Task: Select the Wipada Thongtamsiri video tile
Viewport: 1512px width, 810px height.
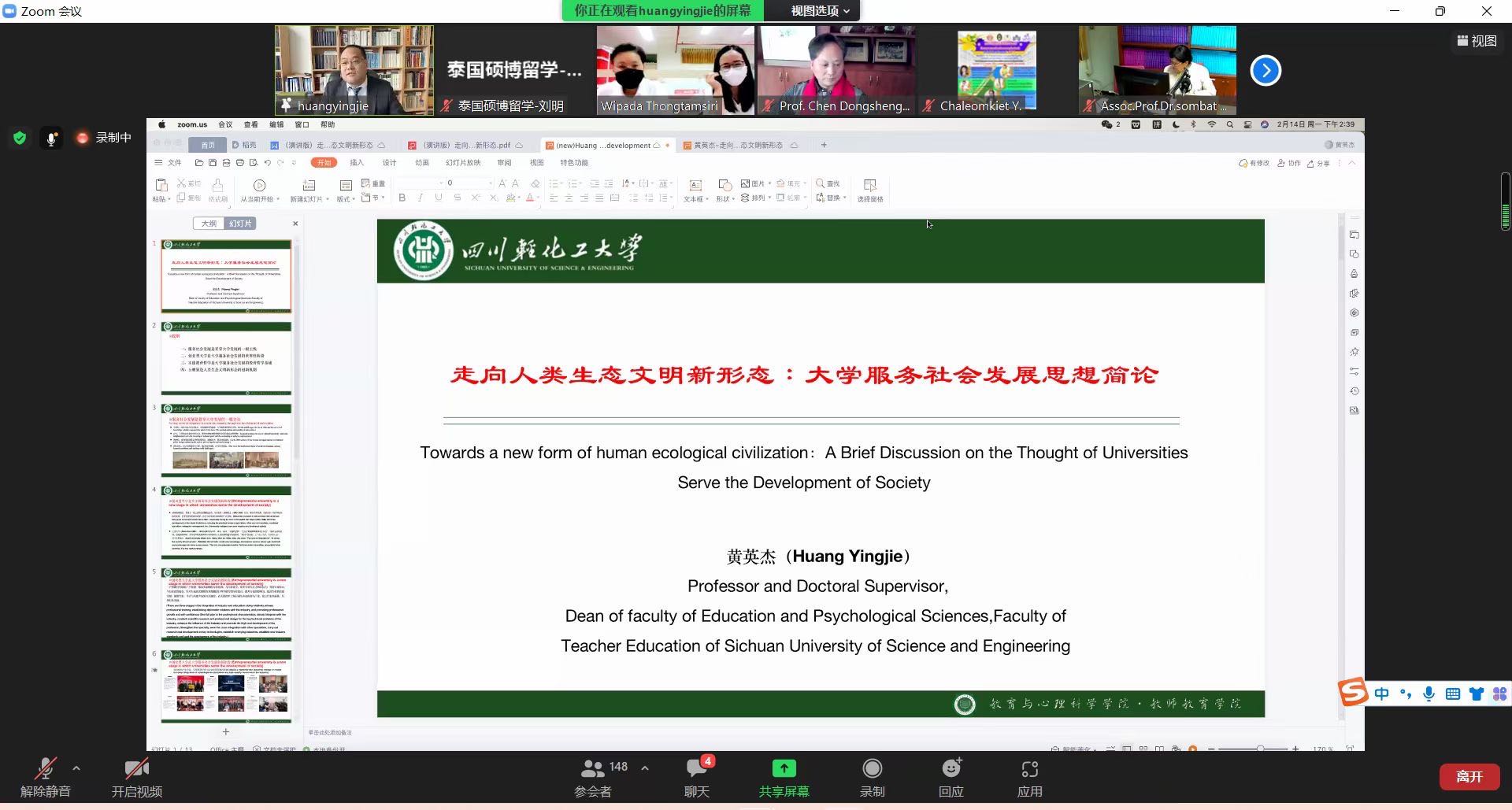Action: pyautogui.click(x=675, y=70)
